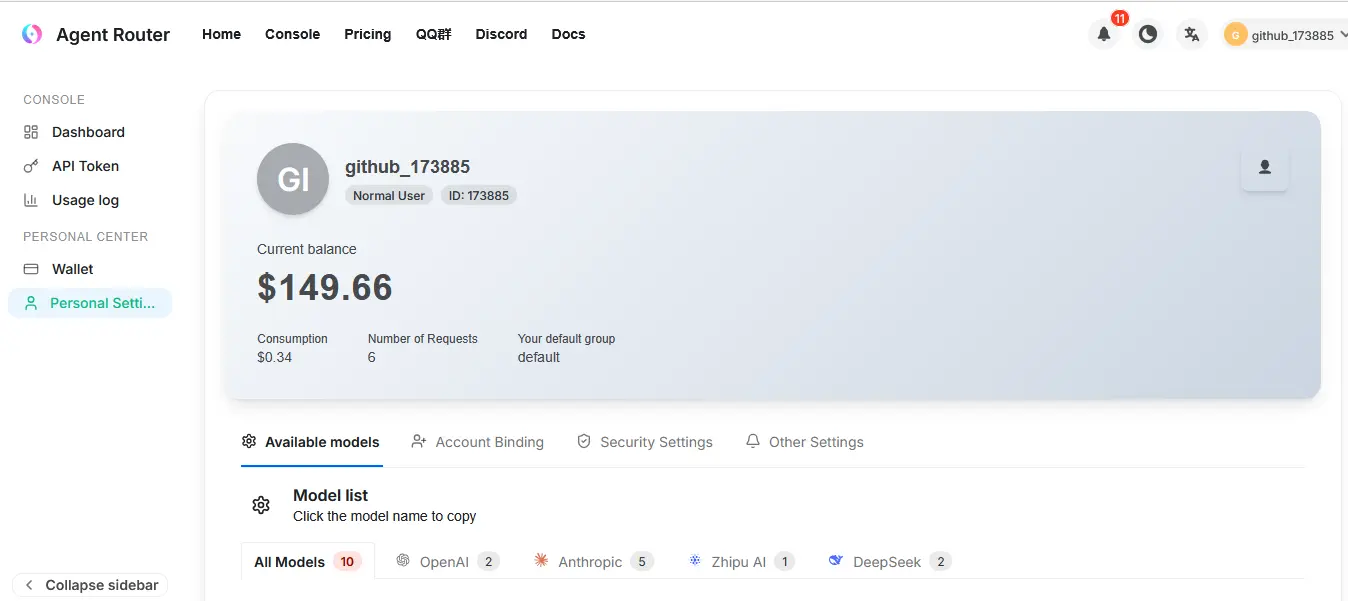
Task: Switch to the Security Settings tab
Action: click(645, 442)
